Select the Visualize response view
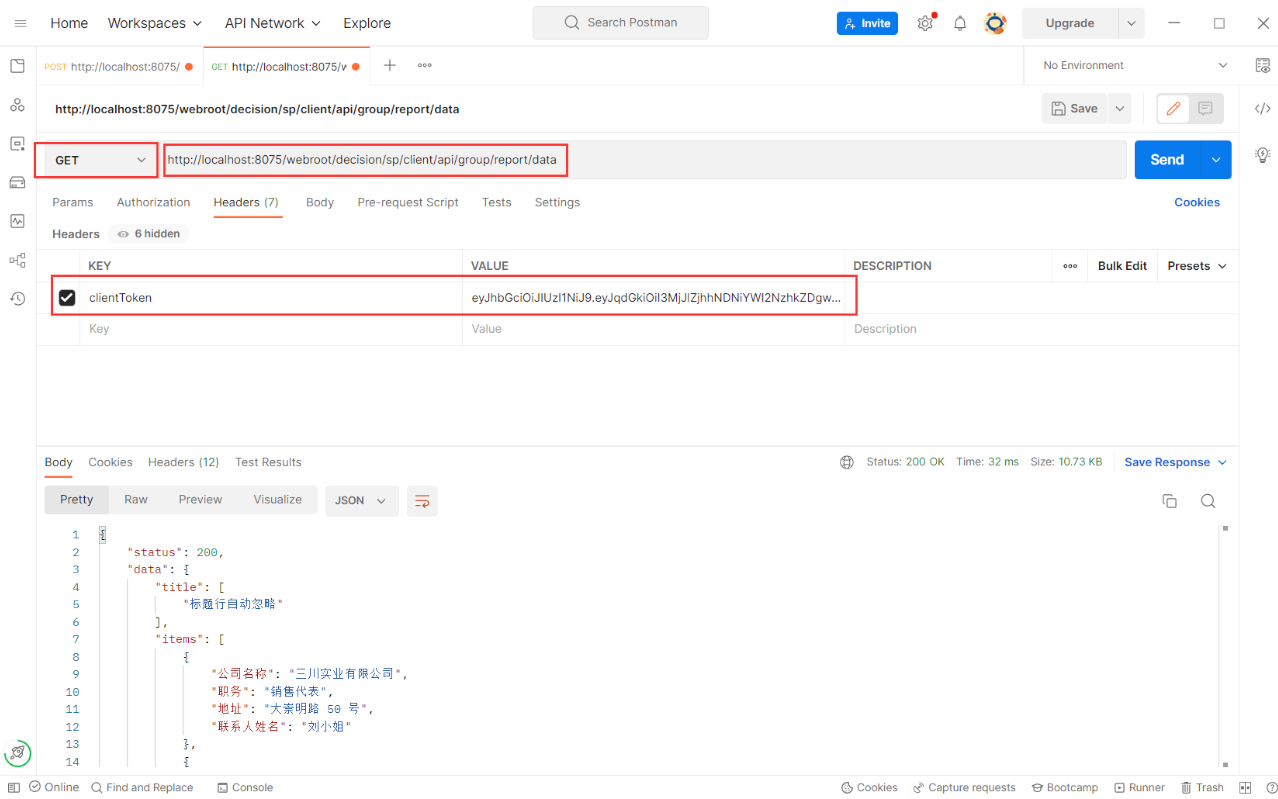The image size is (1278, 799). (277, 500)
